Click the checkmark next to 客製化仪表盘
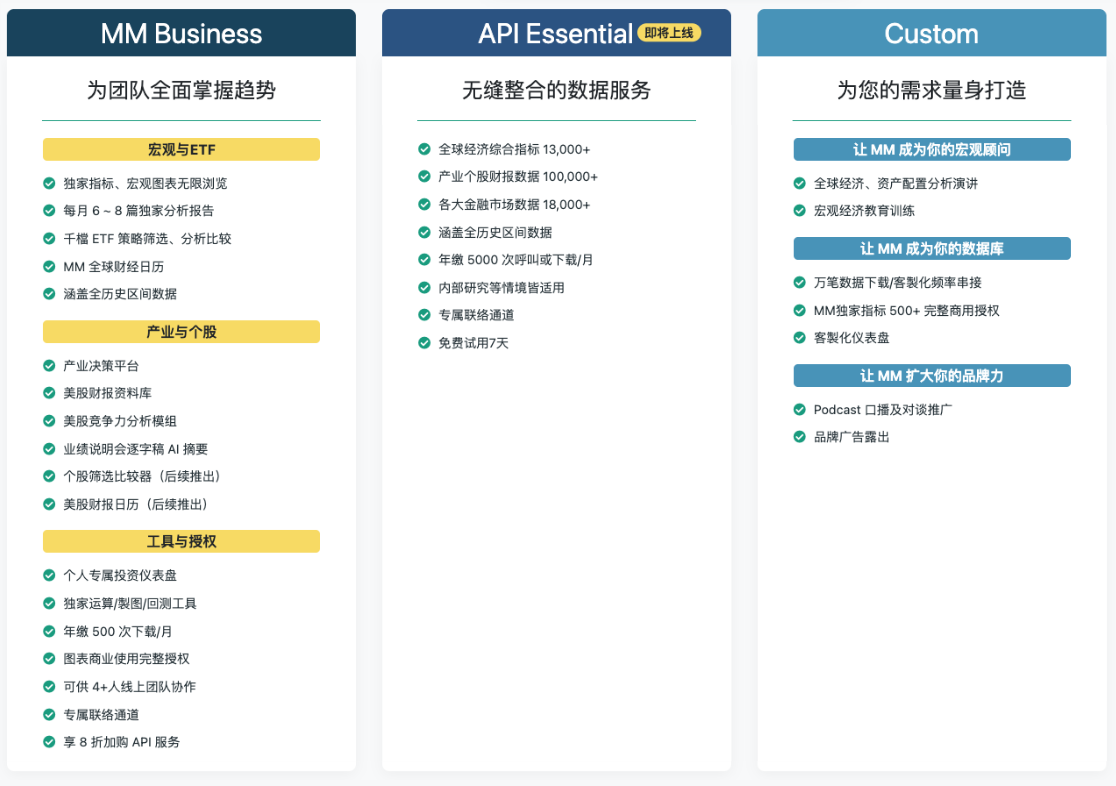Screen dimensions: 1116x786 coord(799,338)
